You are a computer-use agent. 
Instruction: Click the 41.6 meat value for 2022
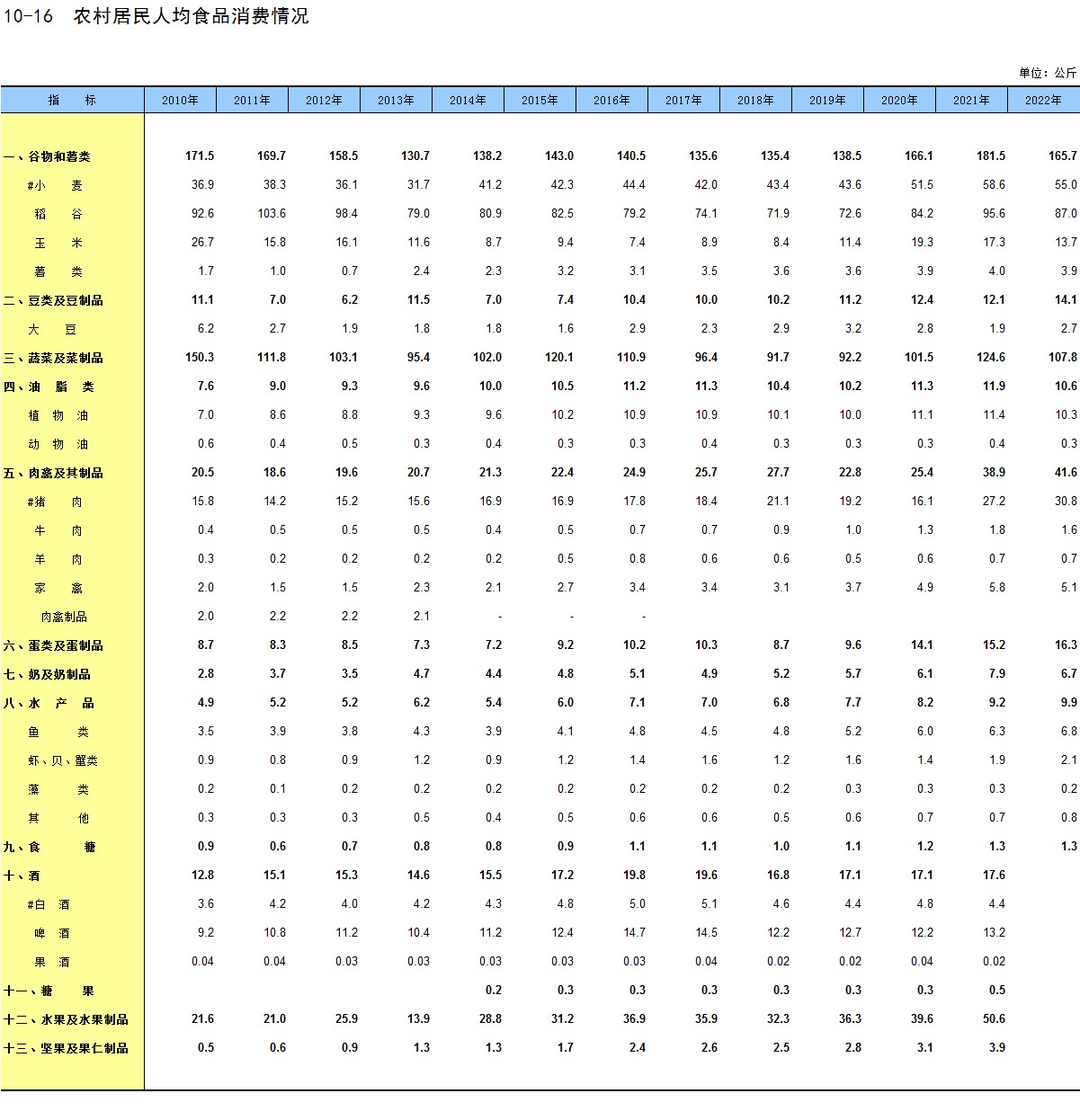click(x=1066, y=473)
